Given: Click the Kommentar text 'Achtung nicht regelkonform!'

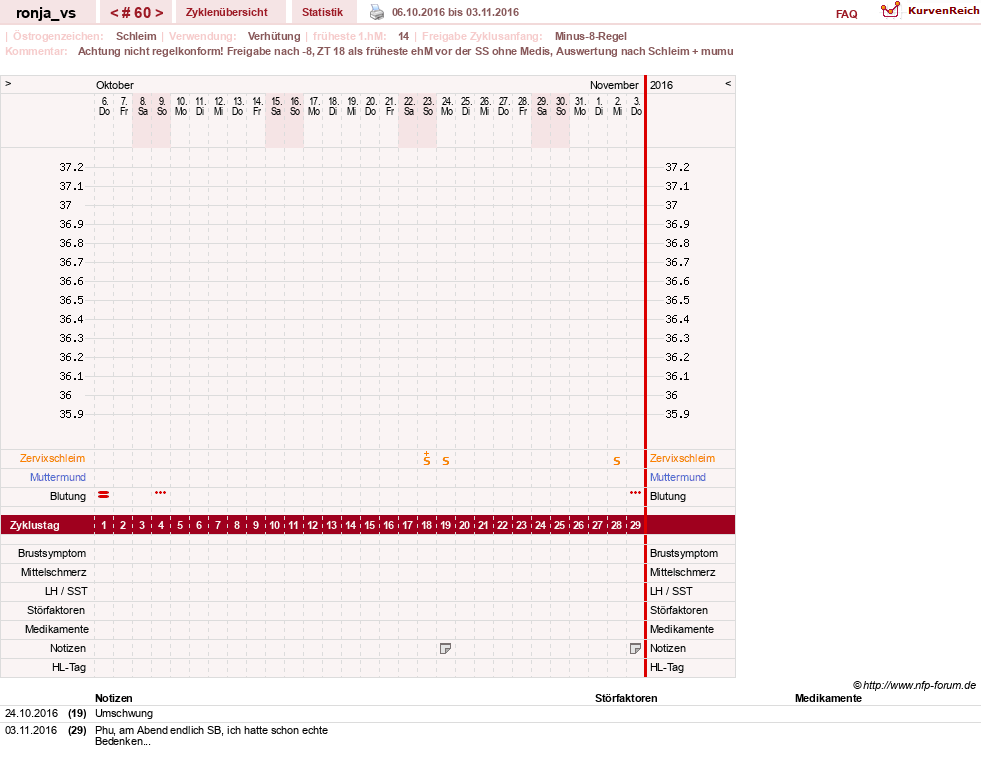Looking at the screenshot, I should click(150, 51).
